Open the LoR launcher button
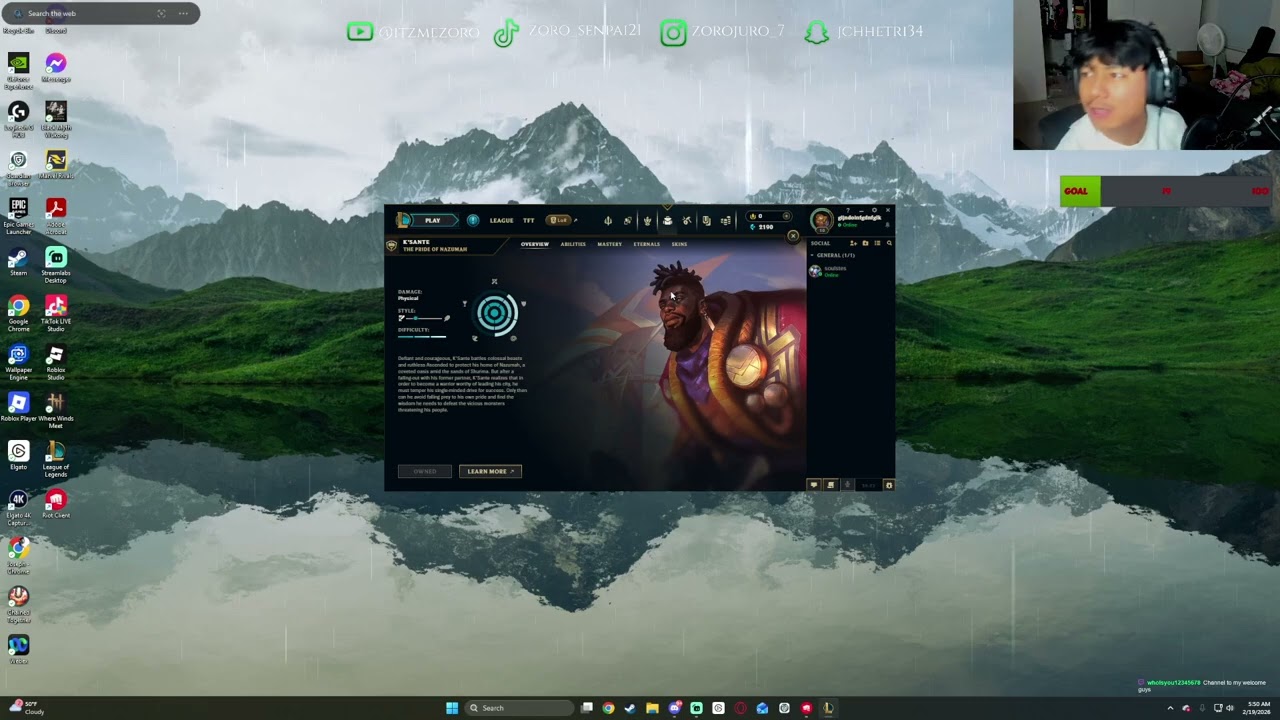This screenshot has width=1280, height=720. click(x=560, y=220)
